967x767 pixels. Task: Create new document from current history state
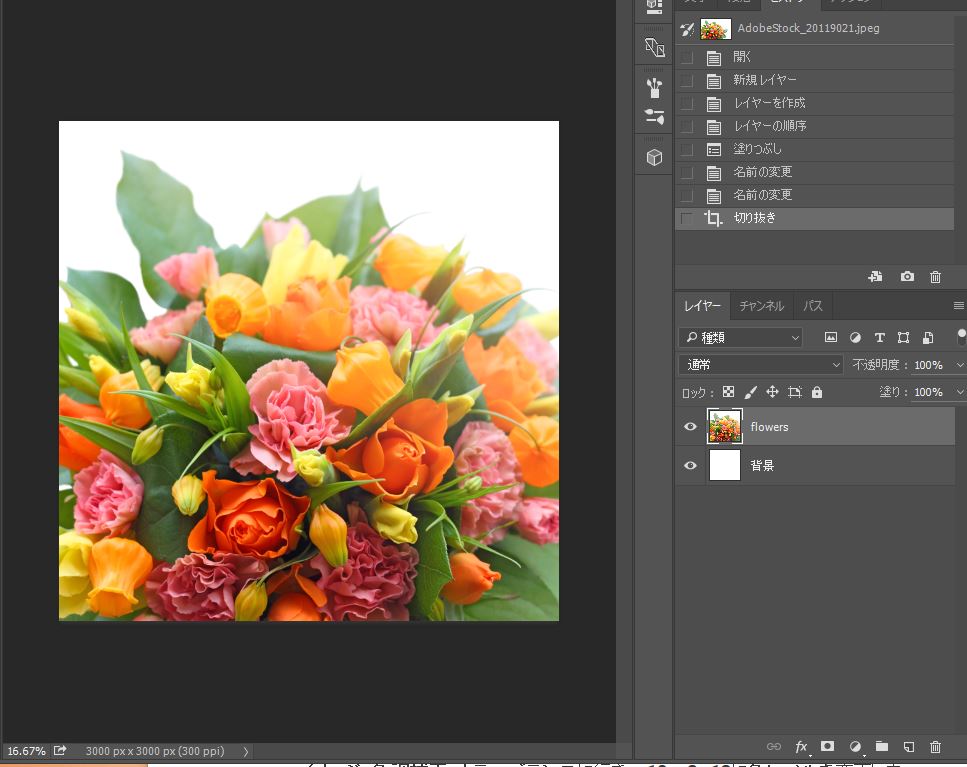pos(875,277)
